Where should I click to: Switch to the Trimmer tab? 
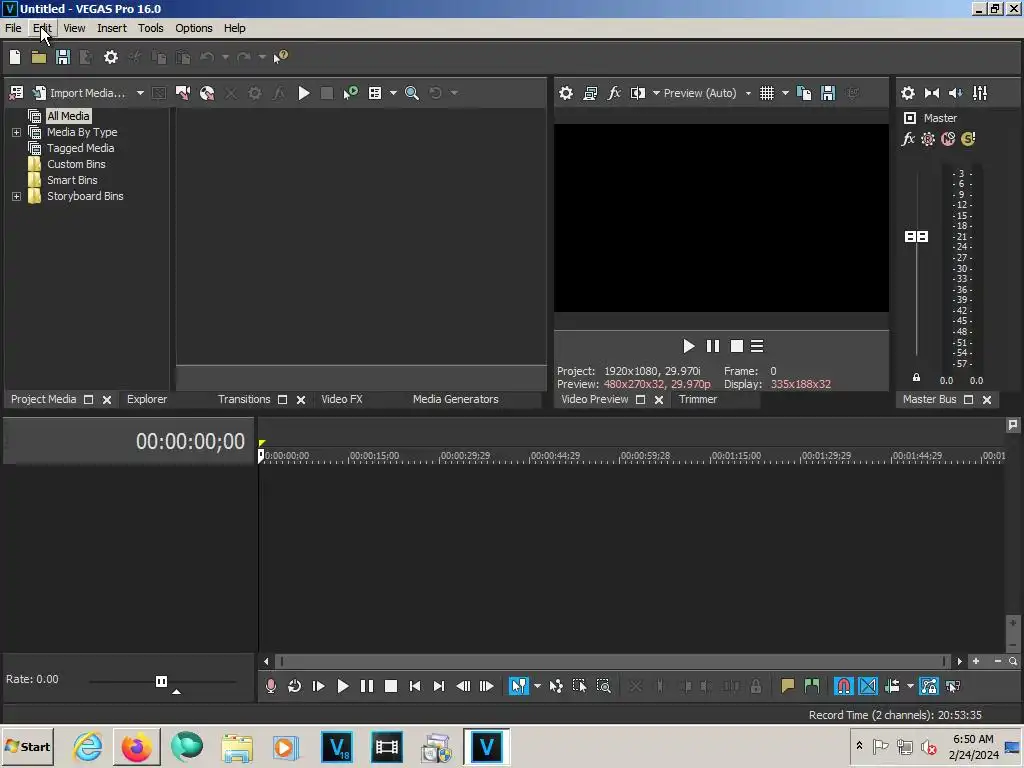(x=697, y=399)
